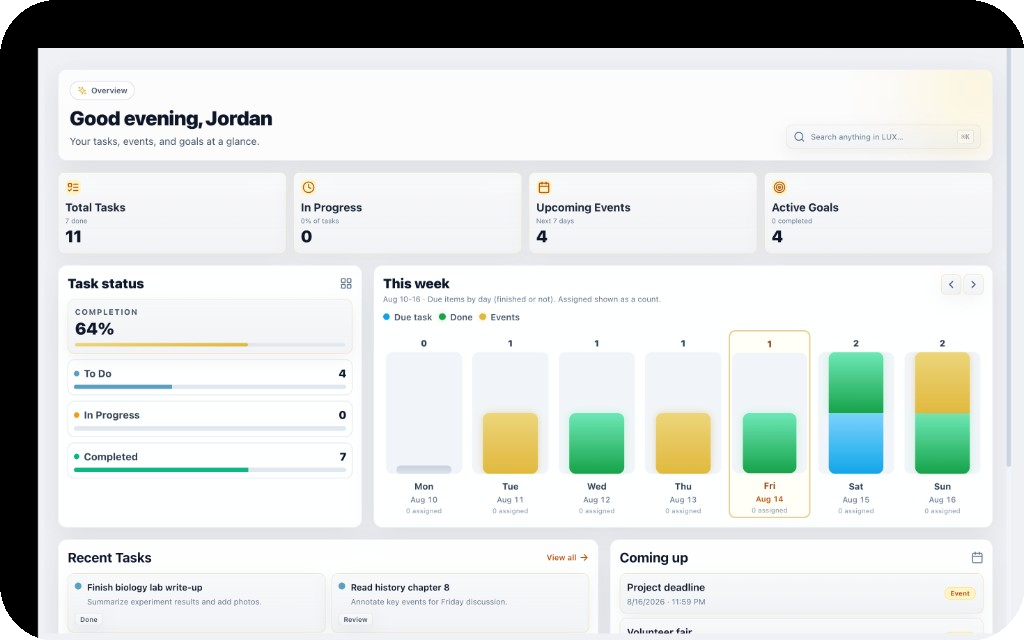Toggle the Due task legend item

(408, 317)
